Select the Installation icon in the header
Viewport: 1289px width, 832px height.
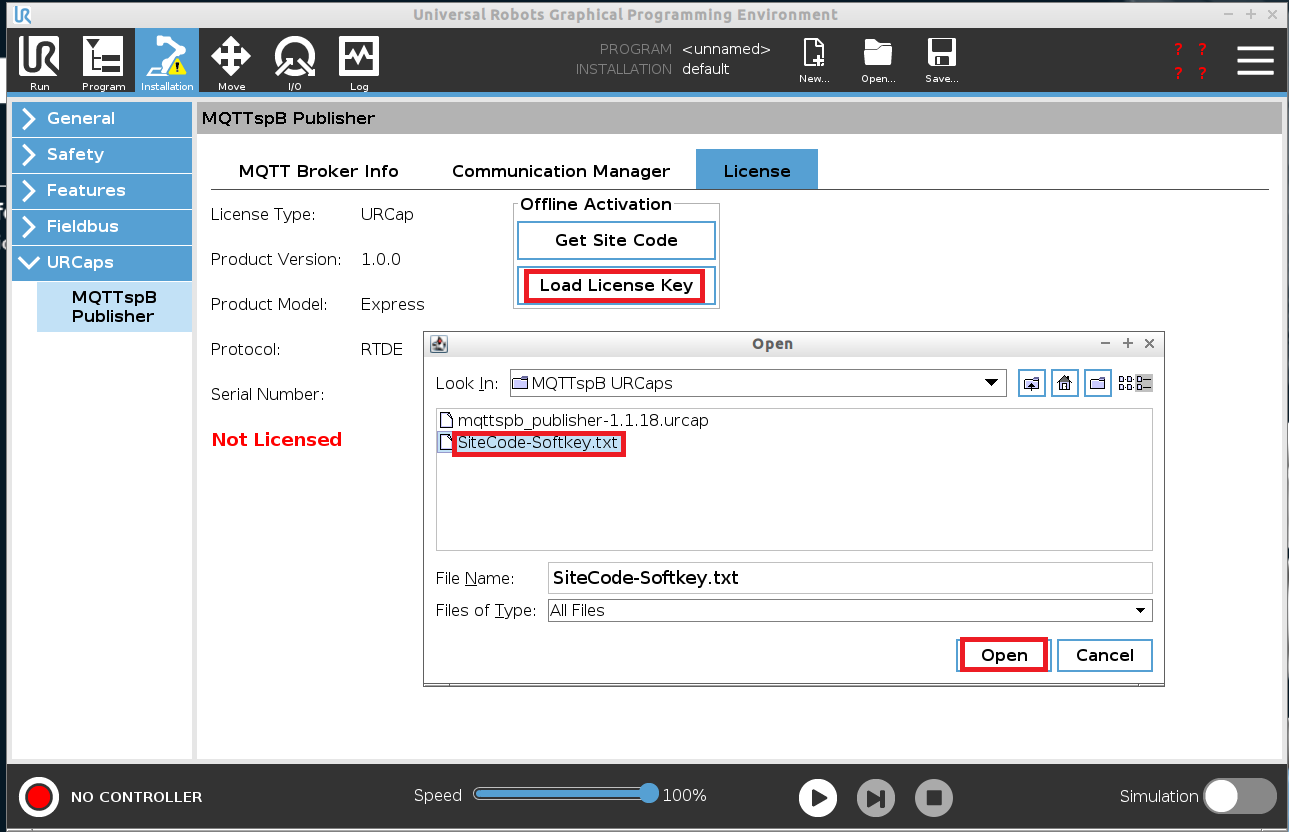tap(167, 62)
